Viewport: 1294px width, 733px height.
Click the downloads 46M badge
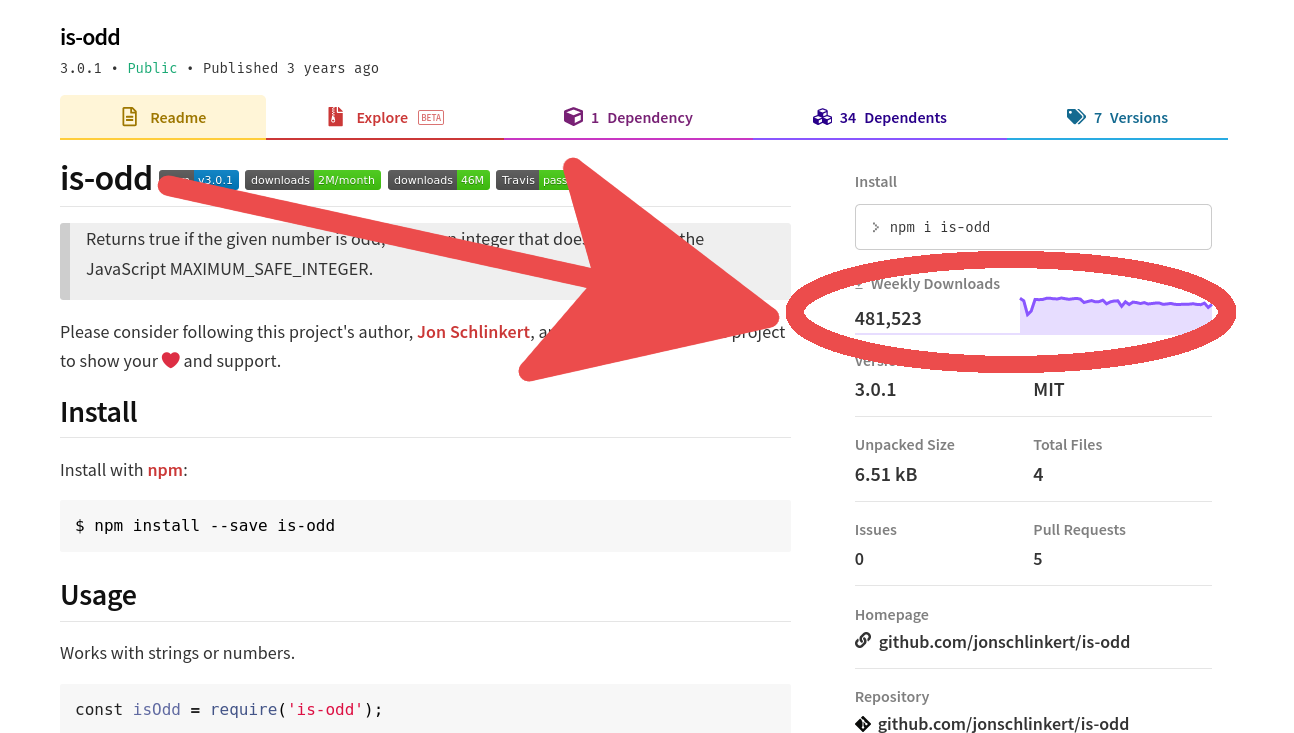438,180
